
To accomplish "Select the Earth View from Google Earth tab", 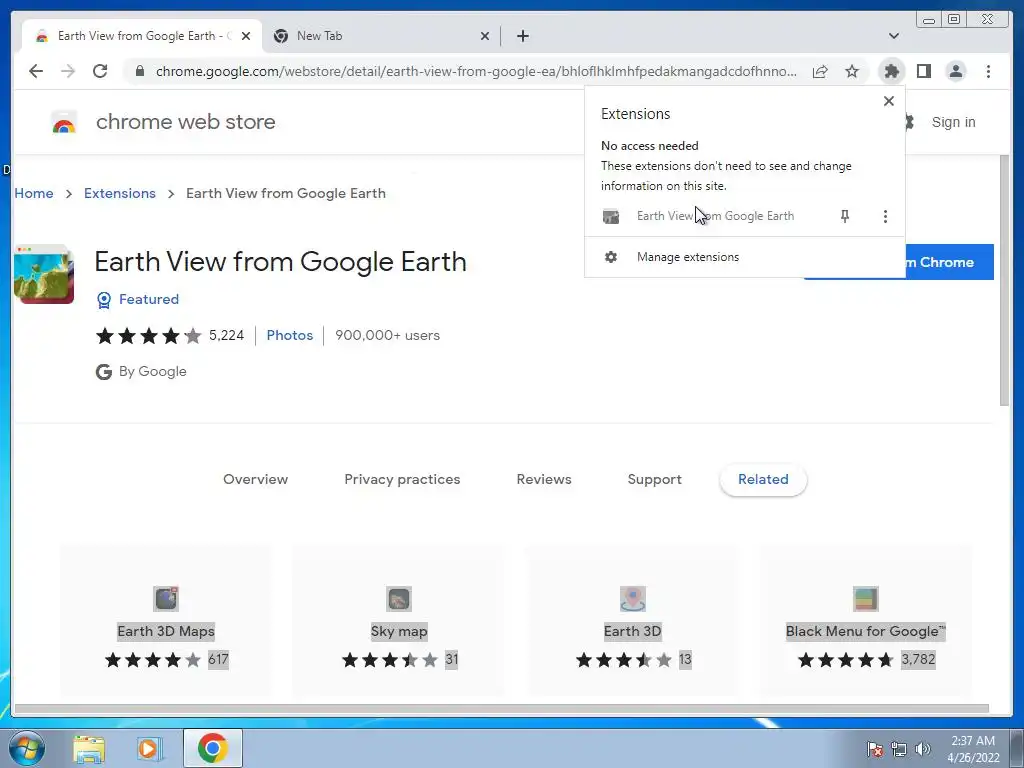I will point(142,36).
